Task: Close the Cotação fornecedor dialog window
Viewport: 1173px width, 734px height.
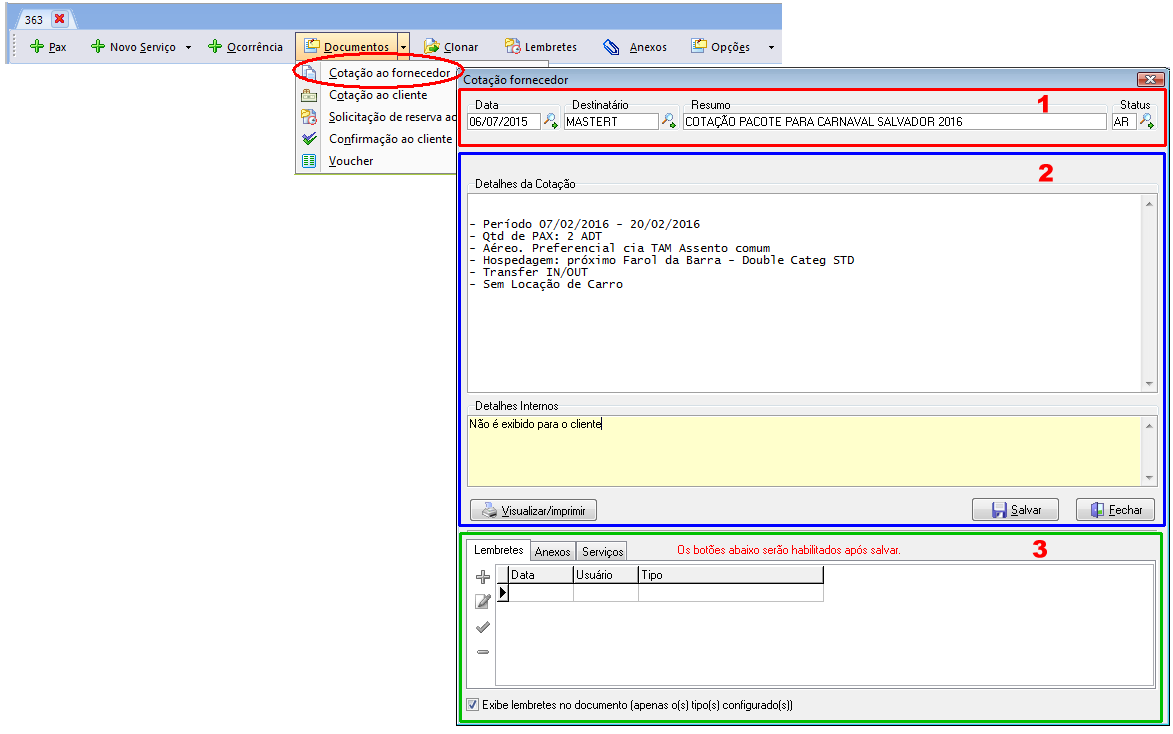Action: 1151,79
